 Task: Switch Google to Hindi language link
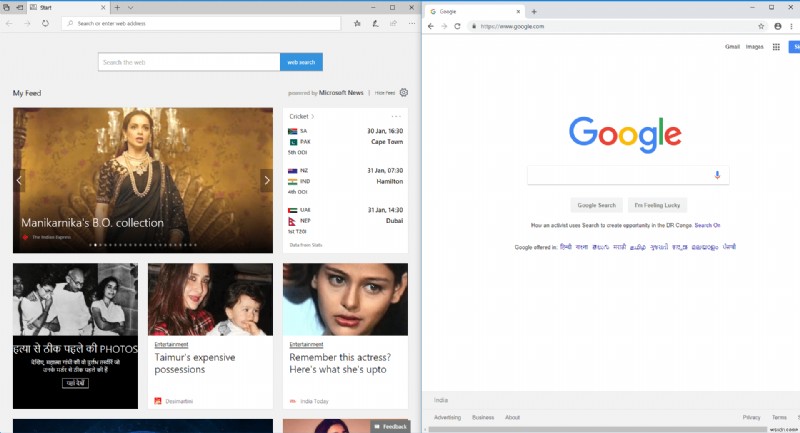click(566, 247)
